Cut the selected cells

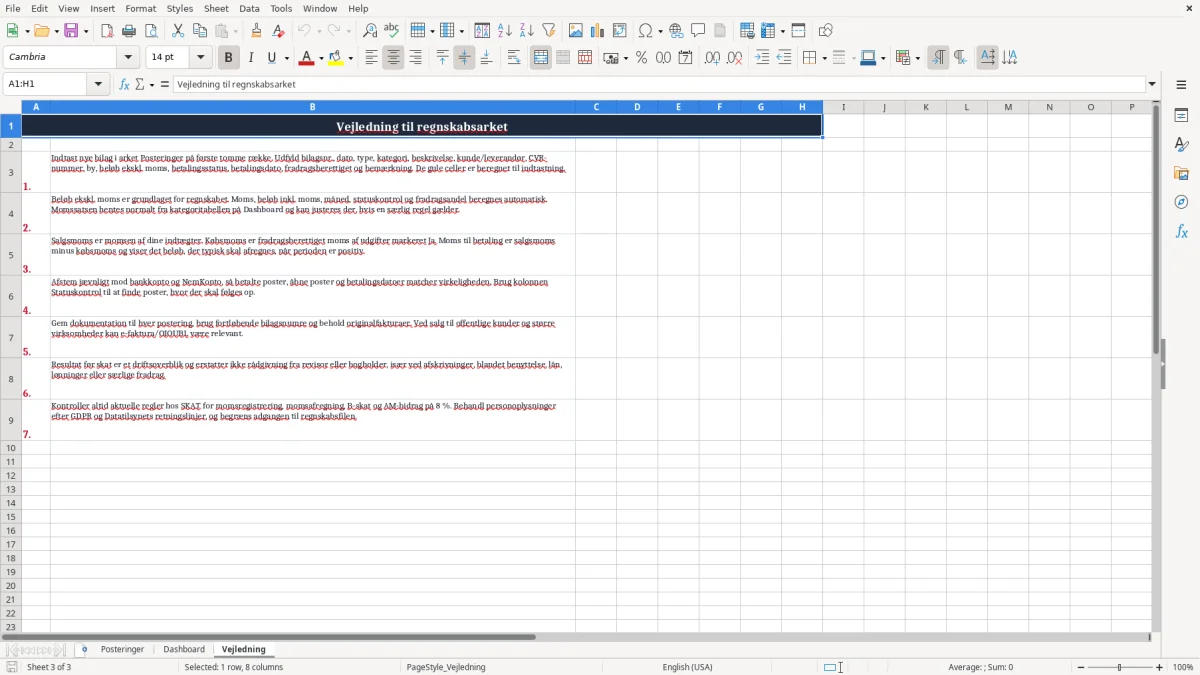coord(178,31)
